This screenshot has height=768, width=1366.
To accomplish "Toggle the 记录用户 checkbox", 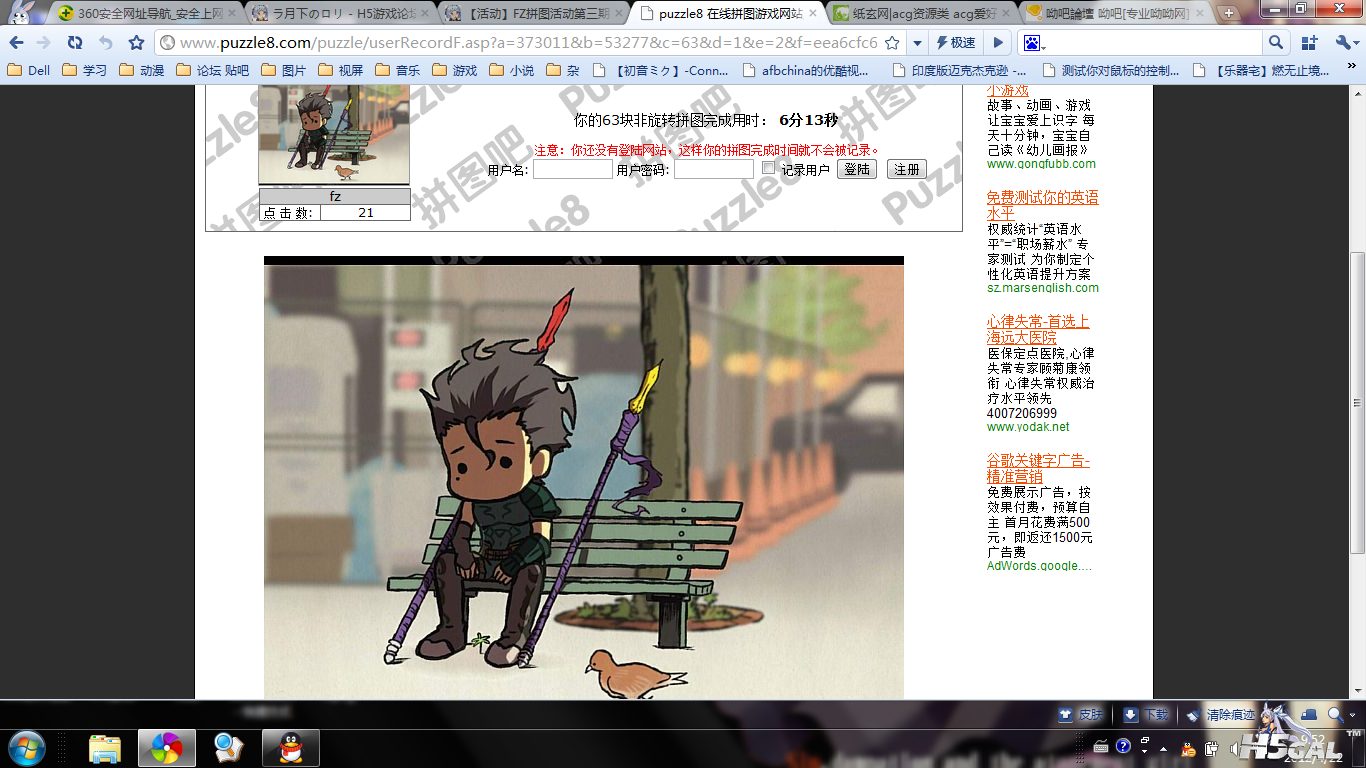I will 768,168.
